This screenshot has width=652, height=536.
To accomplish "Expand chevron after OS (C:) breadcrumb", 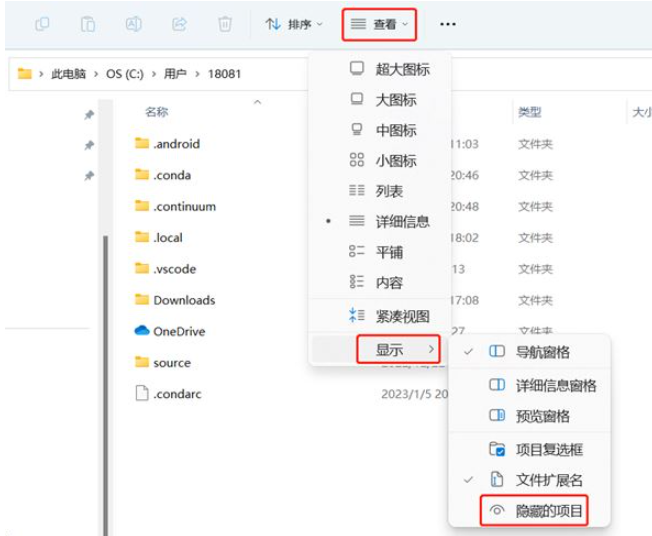I will [154, 74].
